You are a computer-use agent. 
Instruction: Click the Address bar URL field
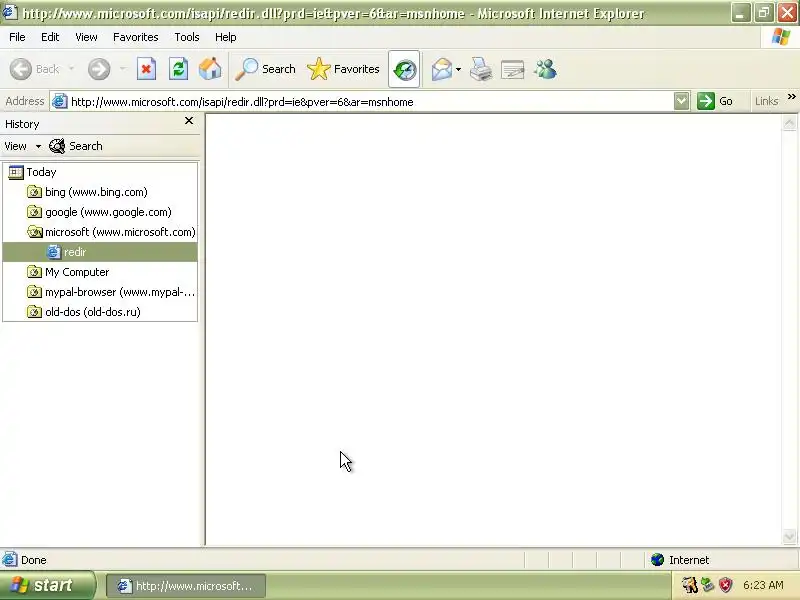pos(371,102)
